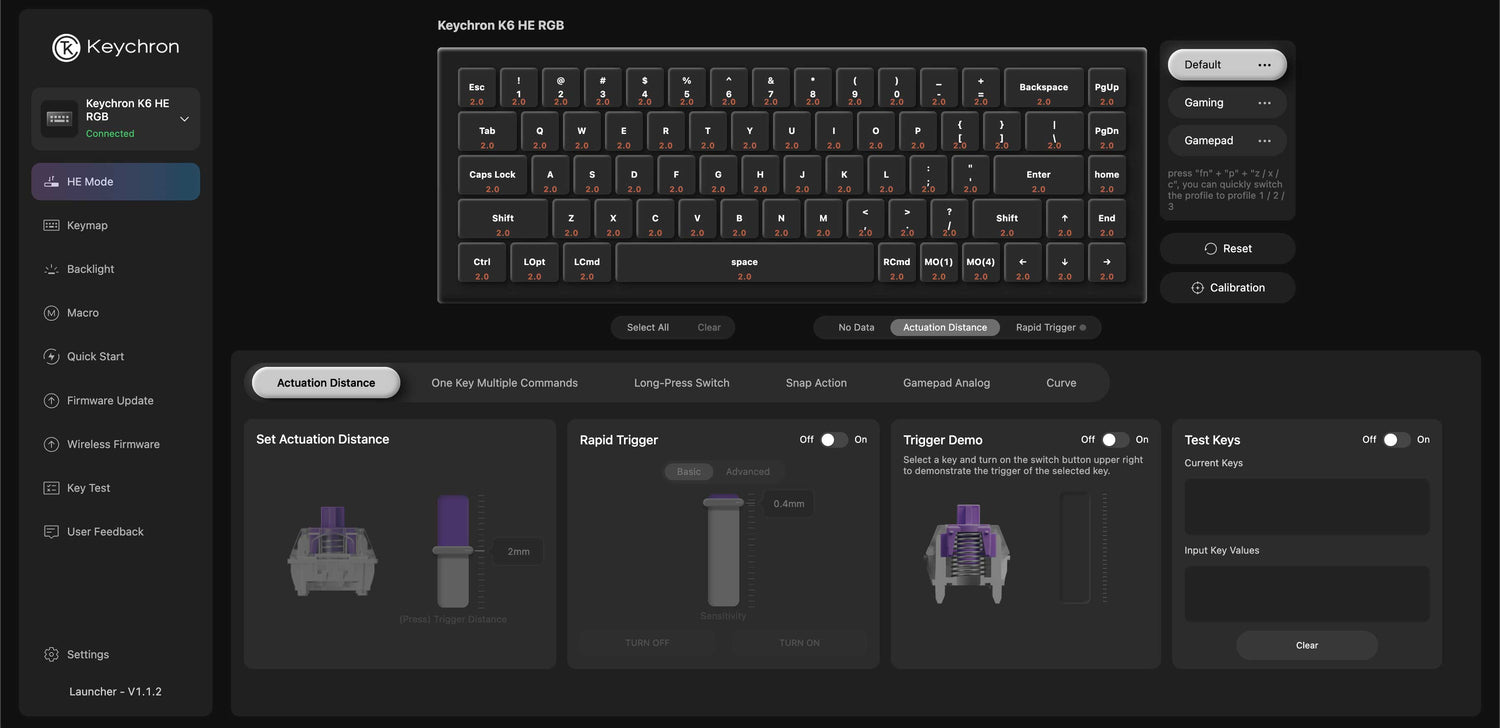Click the Macro icon in sidebar

point(51,313)
